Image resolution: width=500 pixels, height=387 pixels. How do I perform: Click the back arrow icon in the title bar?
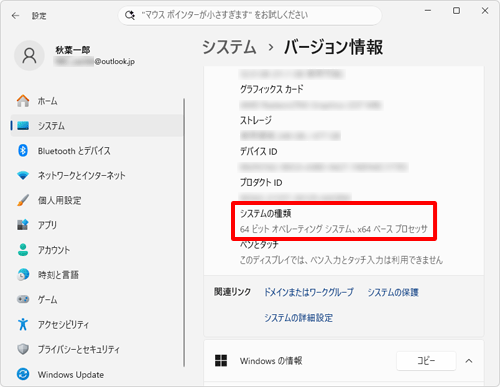click(15, 16)
